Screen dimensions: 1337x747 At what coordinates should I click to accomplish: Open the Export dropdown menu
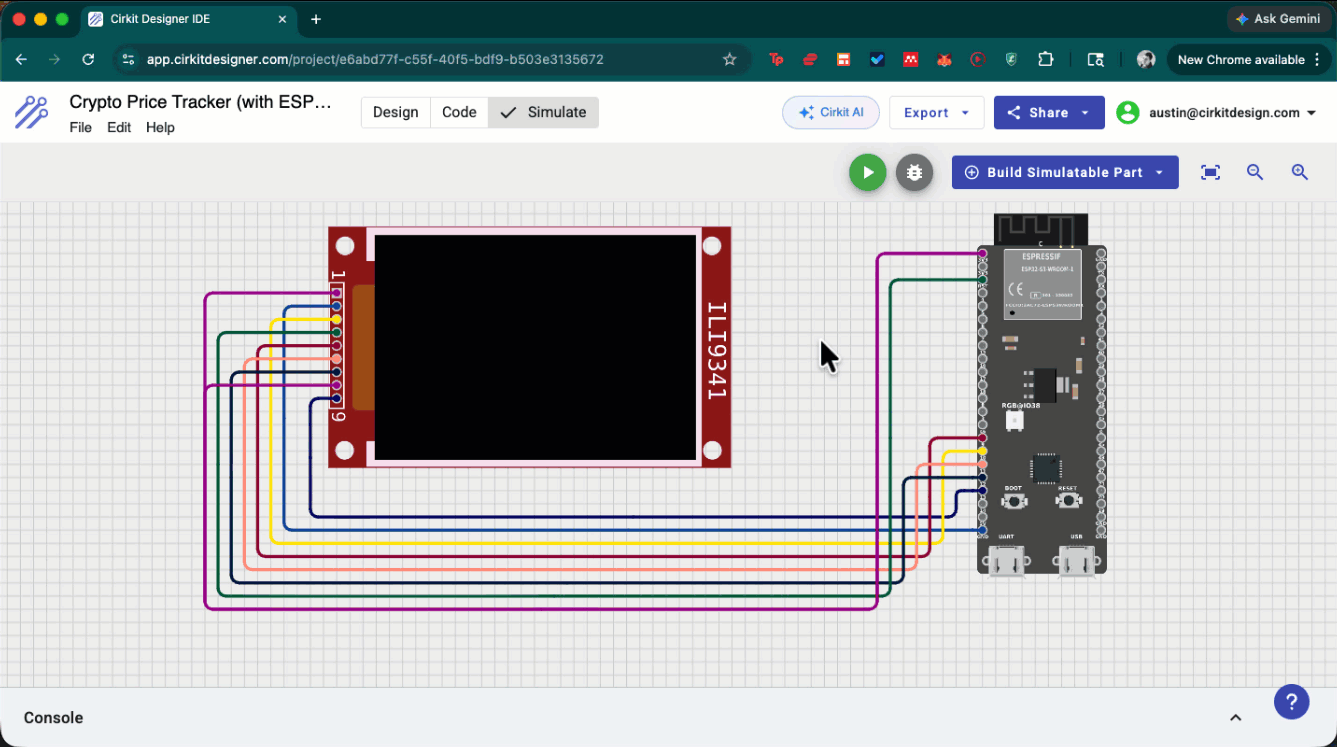click(936, 112)
